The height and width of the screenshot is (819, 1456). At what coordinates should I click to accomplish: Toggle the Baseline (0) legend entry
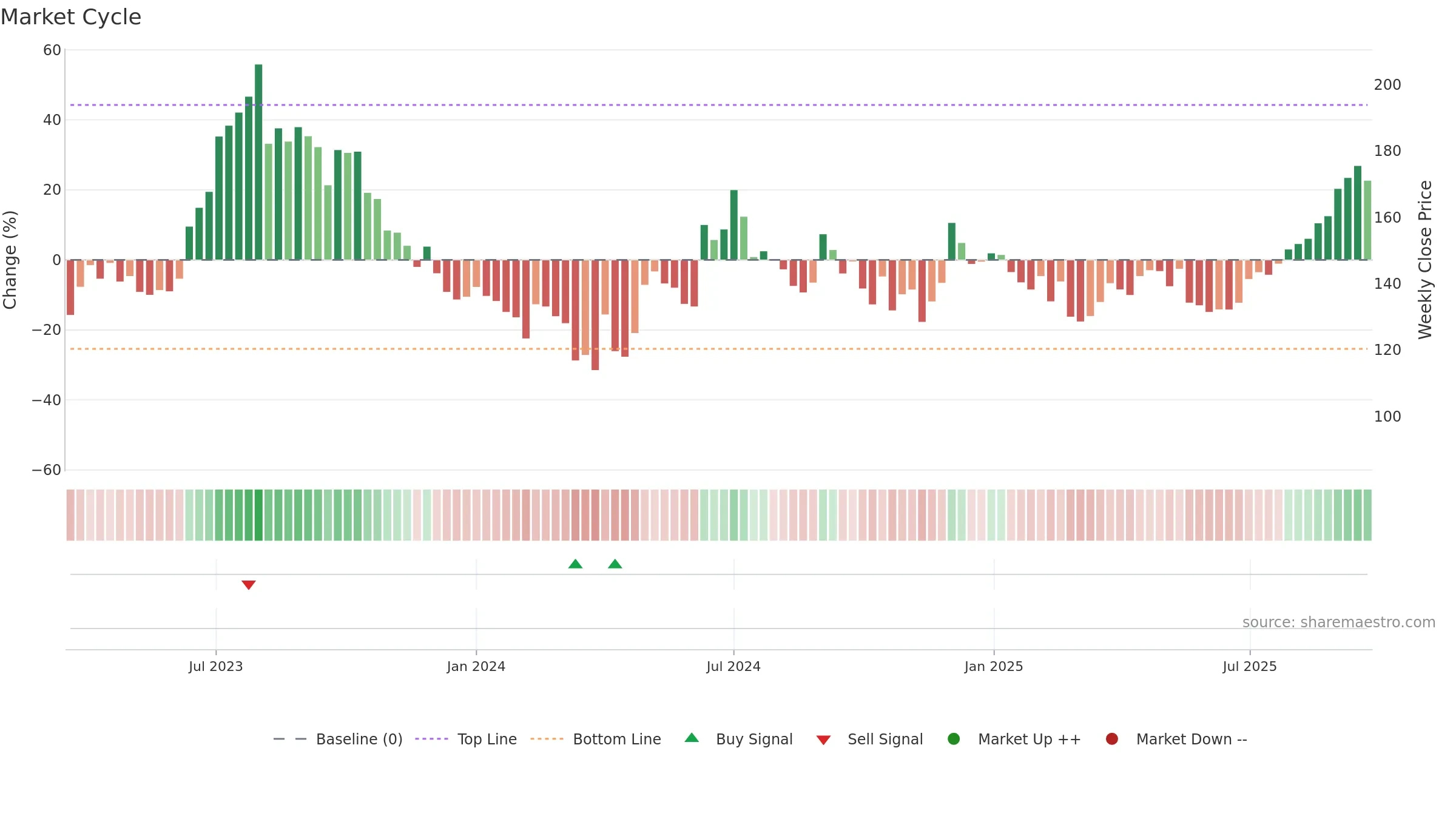338,739
